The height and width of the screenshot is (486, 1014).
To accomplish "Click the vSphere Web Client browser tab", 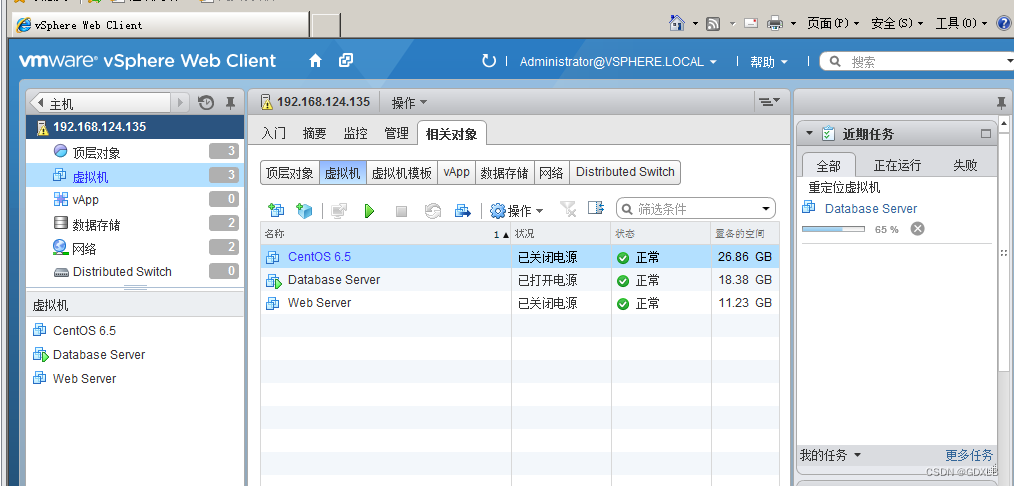I will 160,25.
